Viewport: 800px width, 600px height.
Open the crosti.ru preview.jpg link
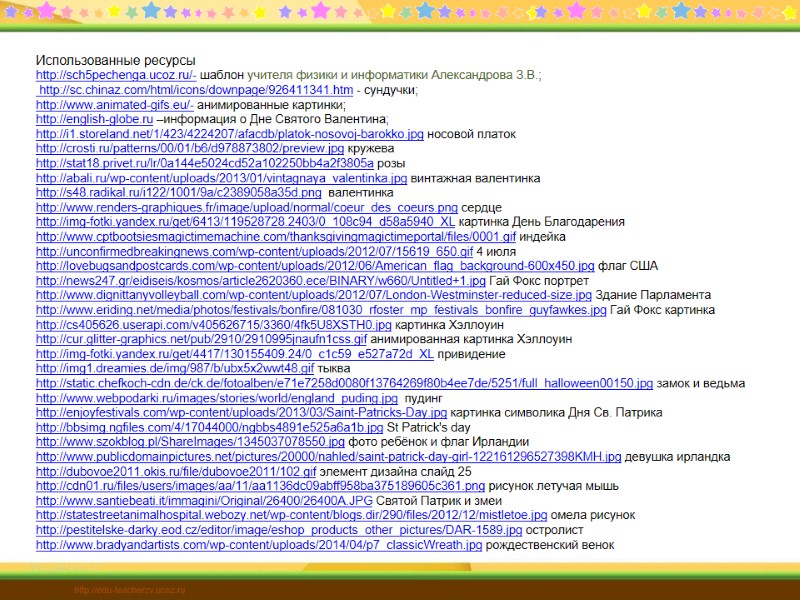tap(190, 148)
